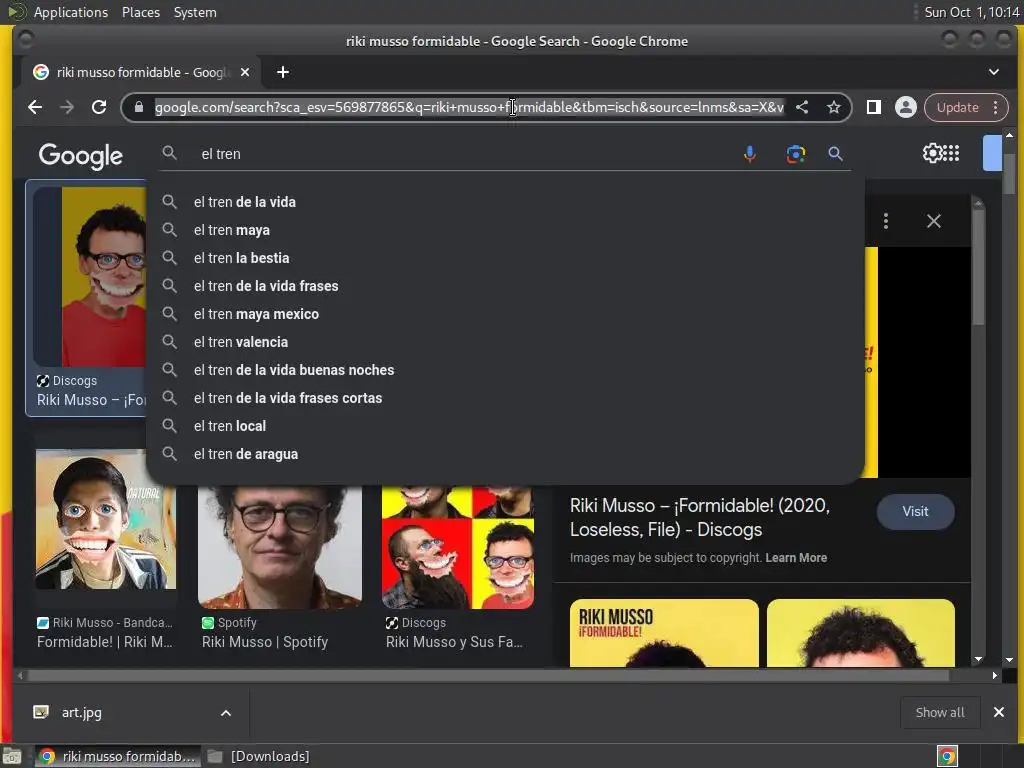Share this page from address bar
This screenshot has width=1024, height=768.
802,107
